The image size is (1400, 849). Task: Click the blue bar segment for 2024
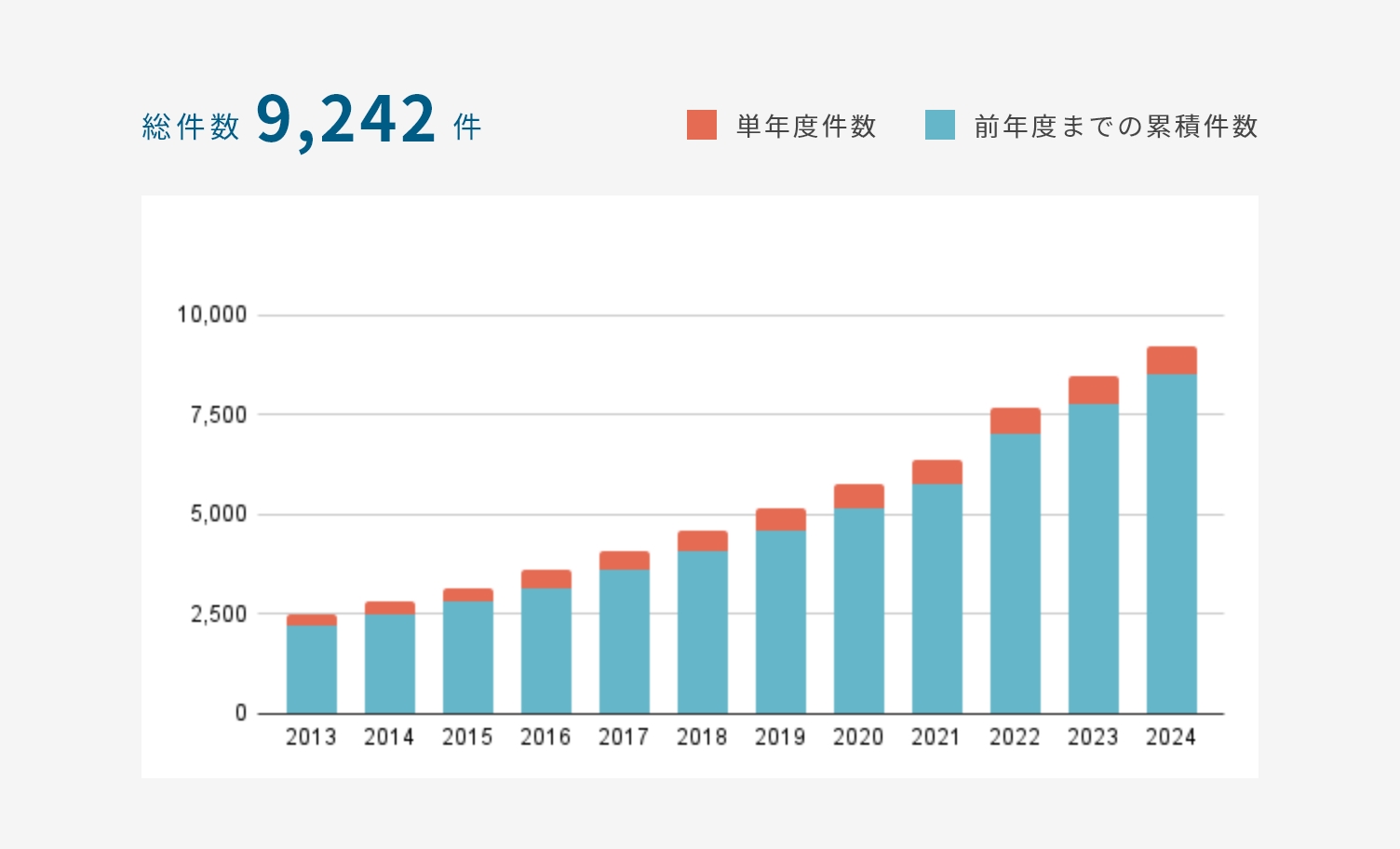1172,544
